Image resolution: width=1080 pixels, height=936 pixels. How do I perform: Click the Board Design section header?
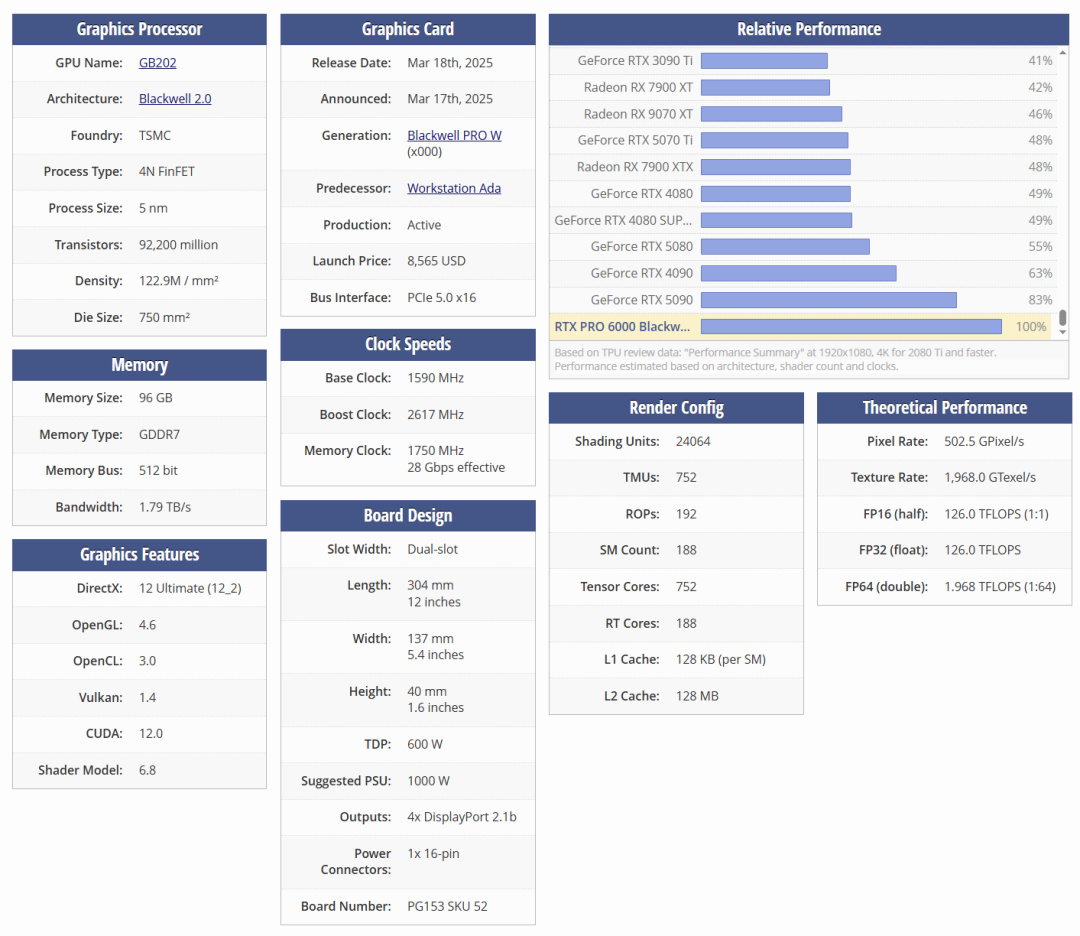[408, 516]
